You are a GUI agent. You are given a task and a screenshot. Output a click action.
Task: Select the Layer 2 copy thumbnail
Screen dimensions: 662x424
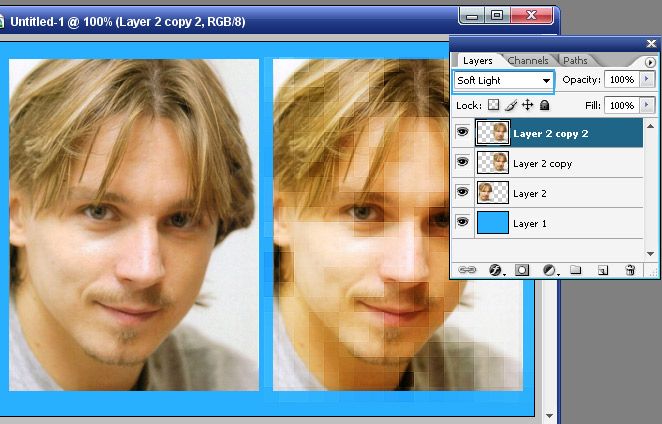click(493, 163)
